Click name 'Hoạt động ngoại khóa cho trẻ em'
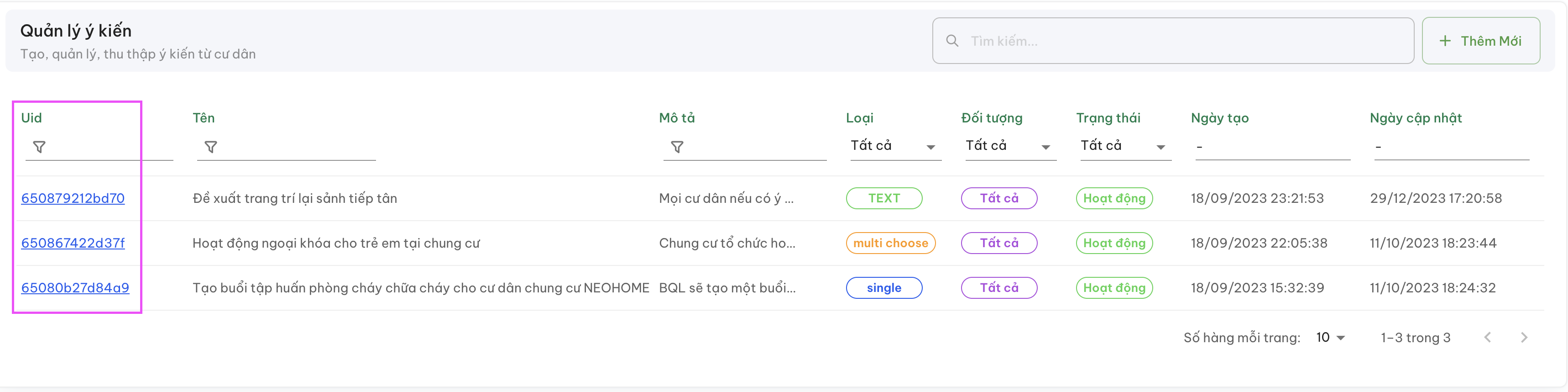 click(336, 243)
